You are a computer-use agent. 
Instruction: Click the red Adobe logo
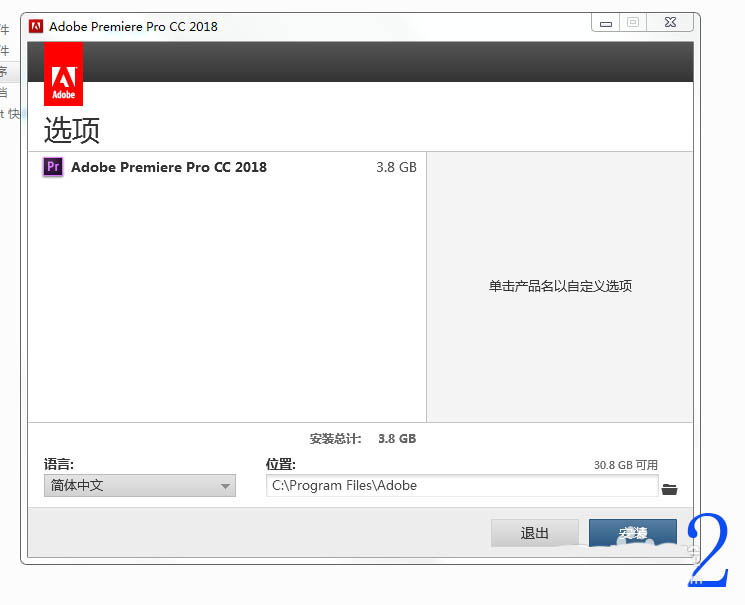(64, 74)
